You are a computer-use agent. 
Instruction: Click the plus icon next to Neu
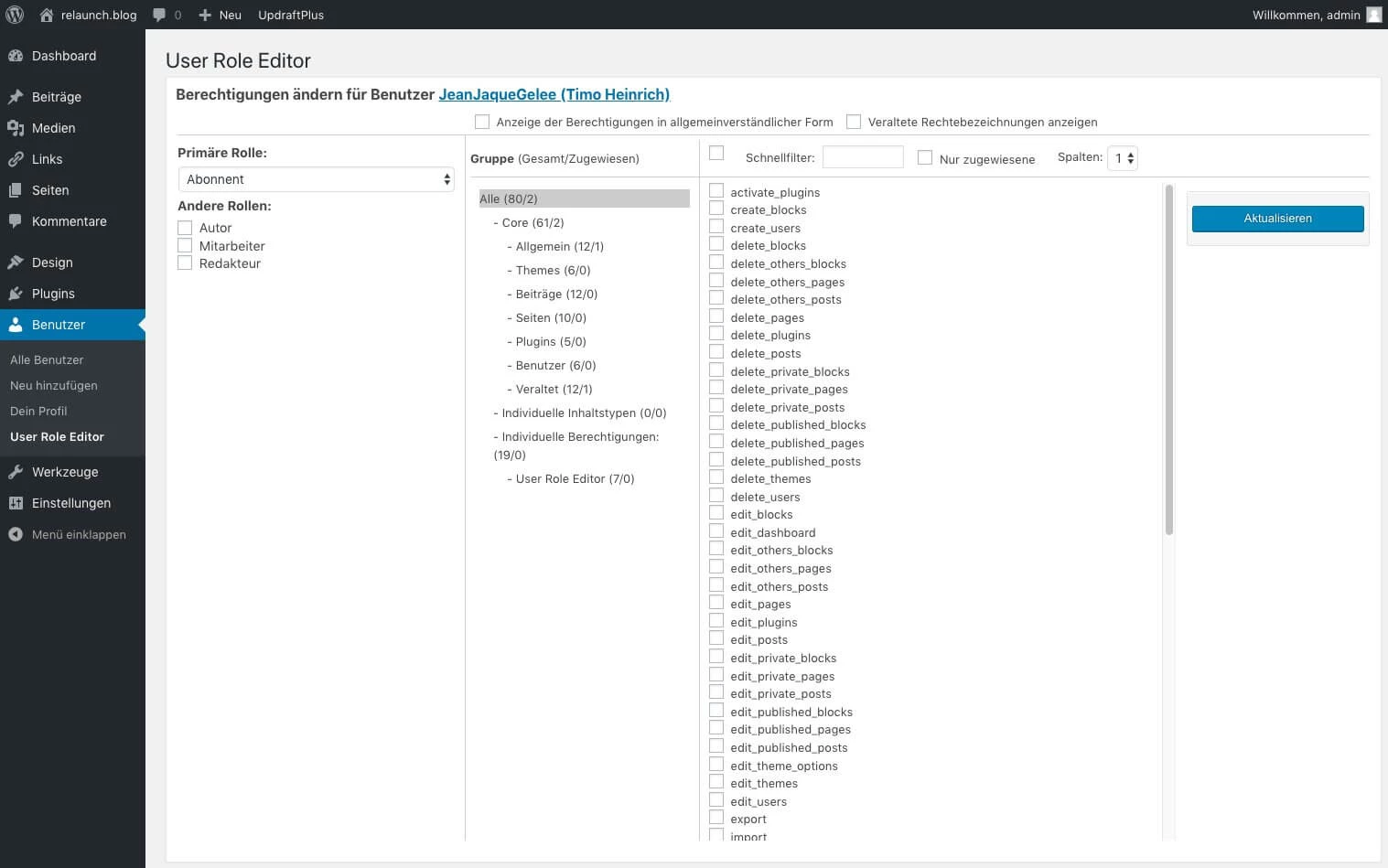point(205,15)
